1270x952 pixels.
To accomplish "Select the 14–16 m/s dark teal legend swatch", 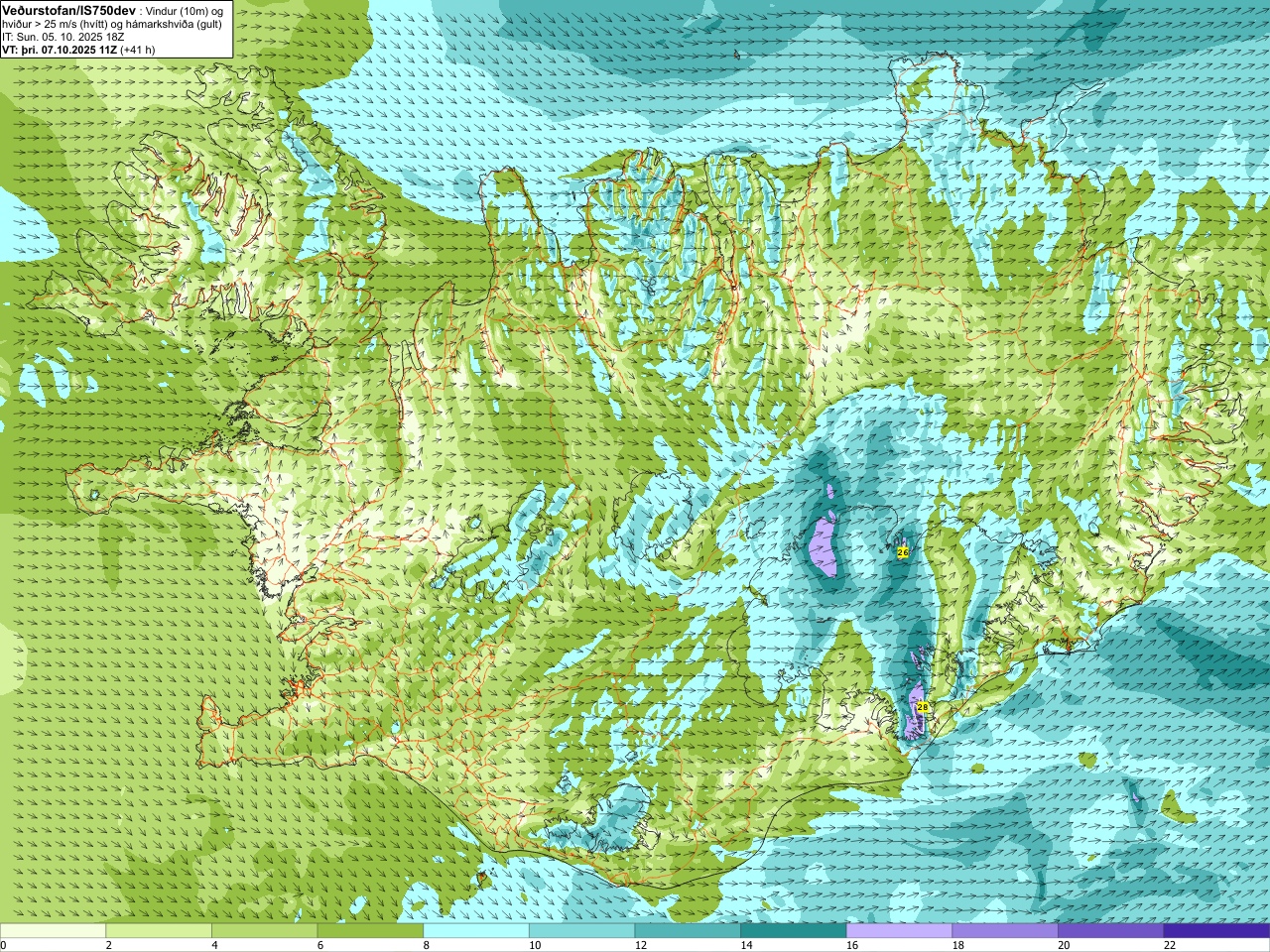I will click(794, 931).
